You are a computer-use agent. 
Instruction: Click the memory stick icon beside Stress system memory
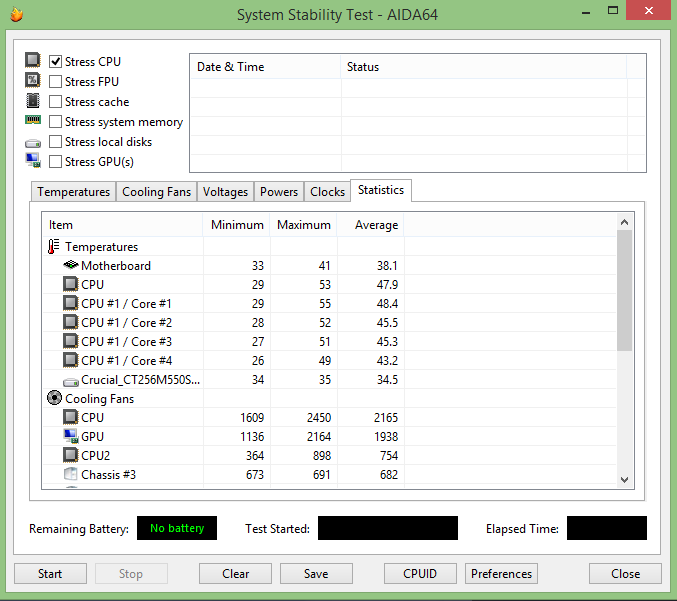click(x=33, y=120)
